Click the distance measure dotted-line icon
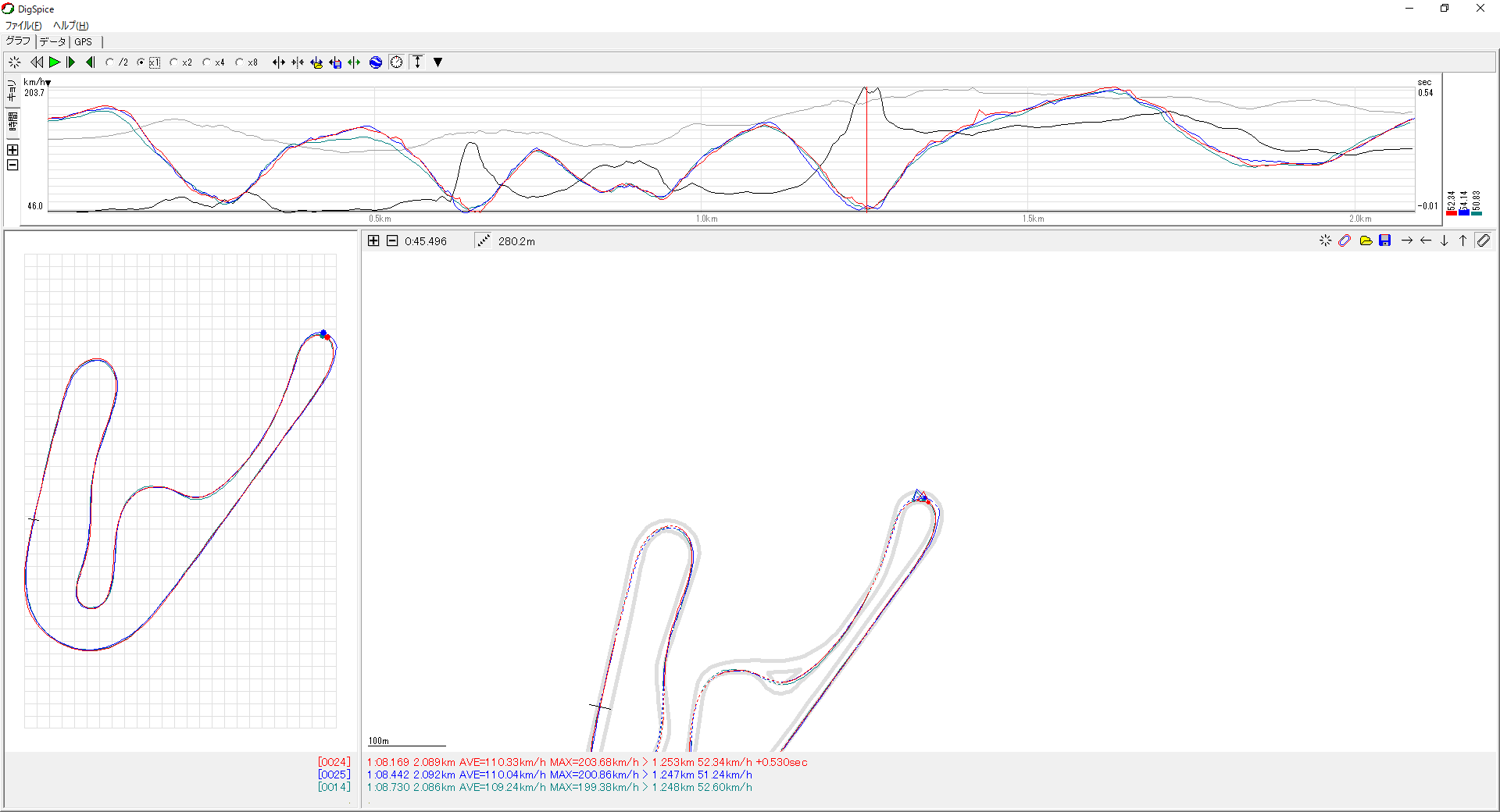The width and height of the screenshot is (1500, 812). coord(484,241)
